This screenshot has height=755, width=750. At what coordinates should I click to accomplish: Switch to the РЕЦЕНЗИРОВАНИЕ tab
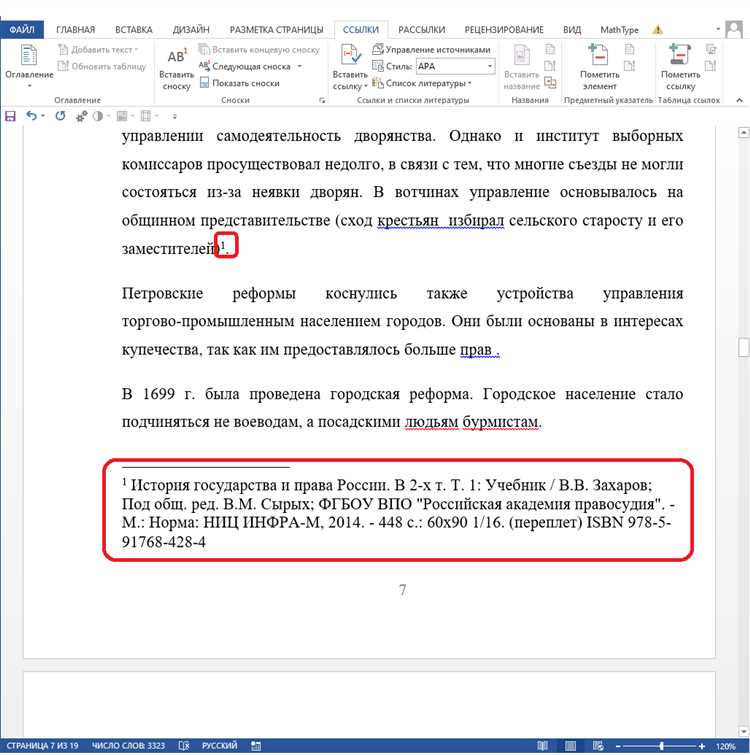point(504,30)
